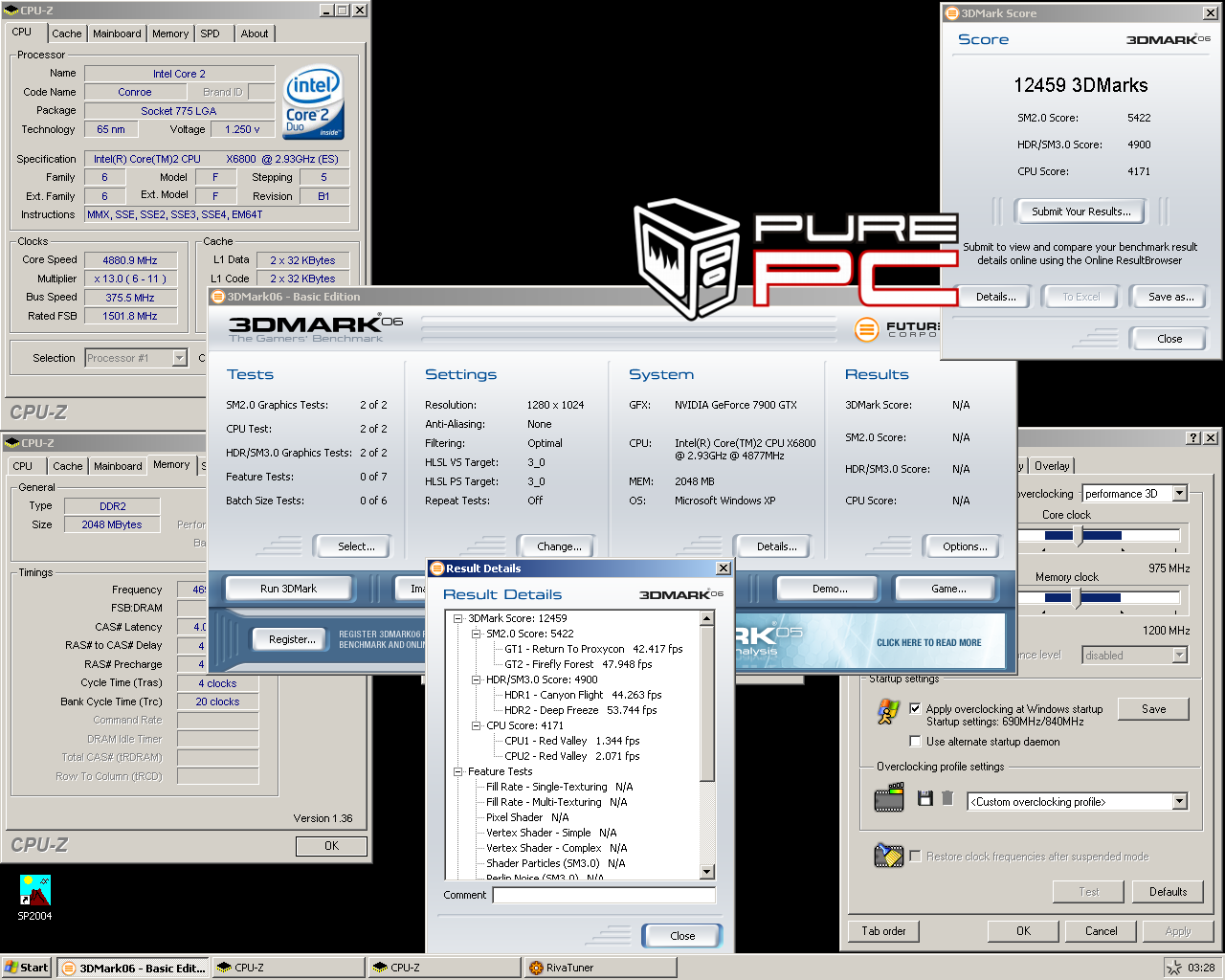1225x980 pixels.
Task: Click Details... in the 3DMark Score window
Action: click(996, 297)
